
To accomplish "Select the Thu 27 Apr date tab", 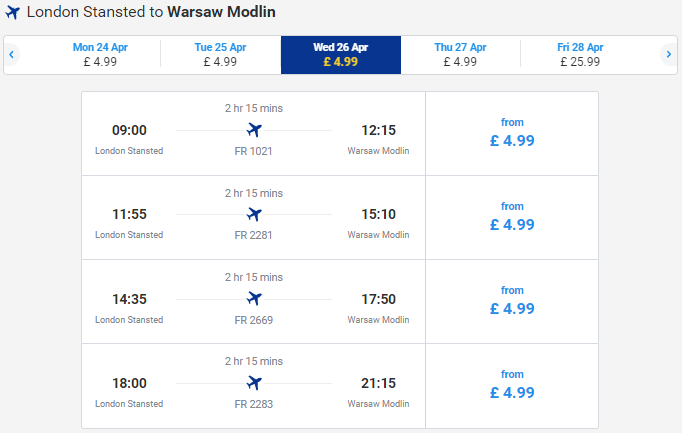I will [x=460, y=55].
